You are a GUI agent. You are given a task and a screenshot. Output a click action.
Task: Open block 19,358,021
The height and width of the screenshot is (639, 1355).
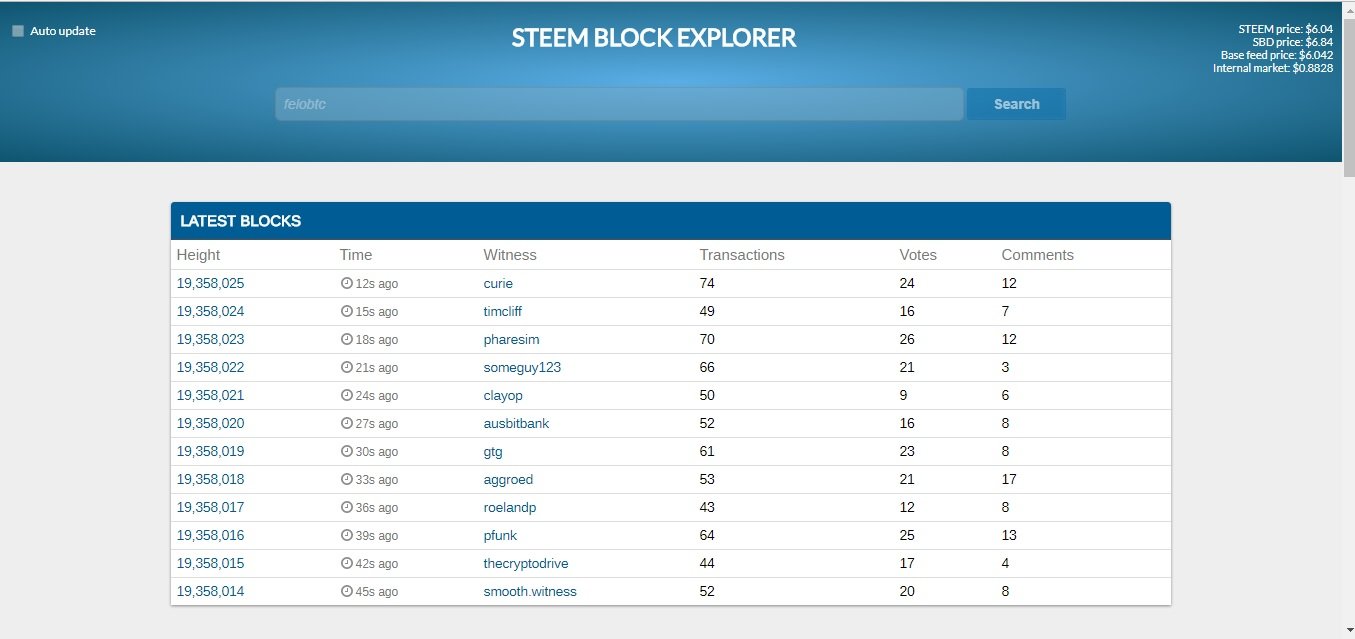[210, 395]
